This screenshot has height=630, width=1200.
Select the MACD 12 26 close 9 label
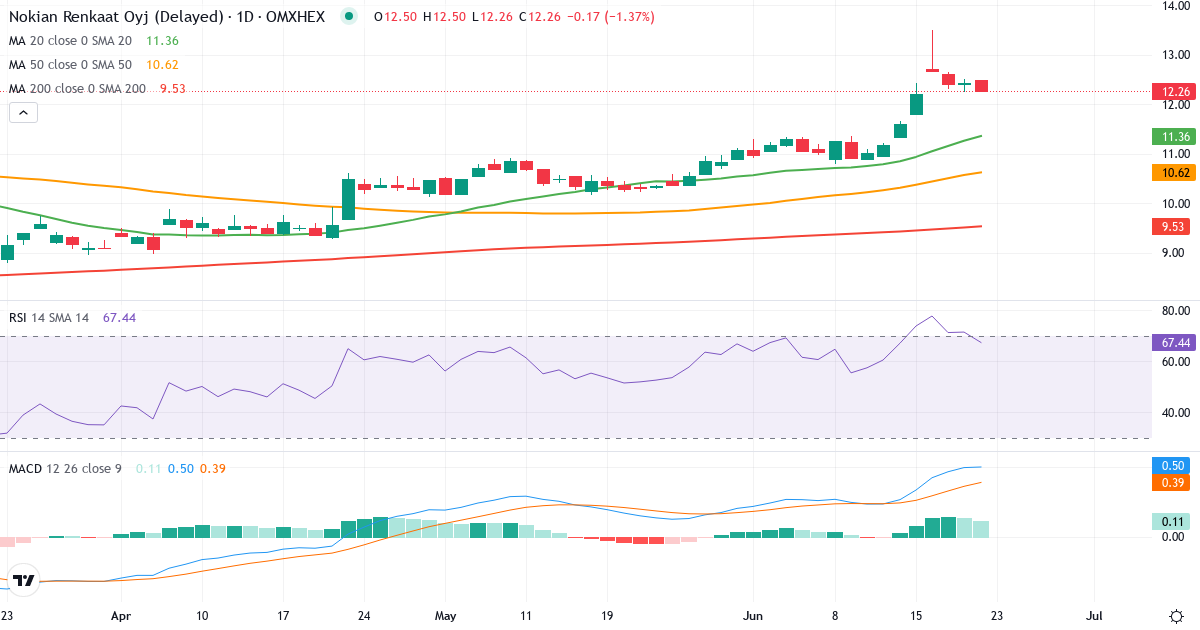point(65,468)
